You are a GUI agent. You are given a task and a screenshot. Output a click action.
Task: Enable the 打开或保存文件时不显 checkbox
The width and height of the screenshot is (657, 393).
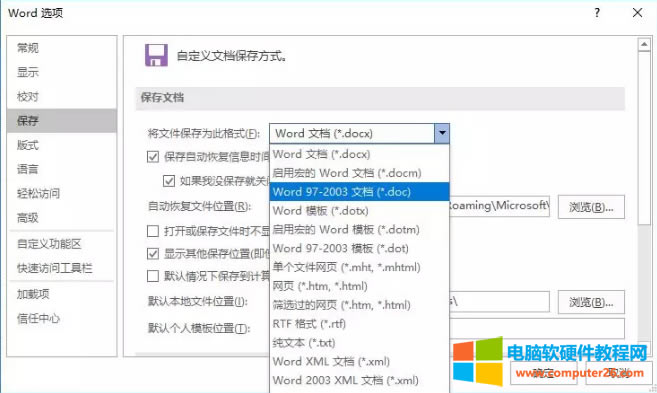click(x=153, y=231)
